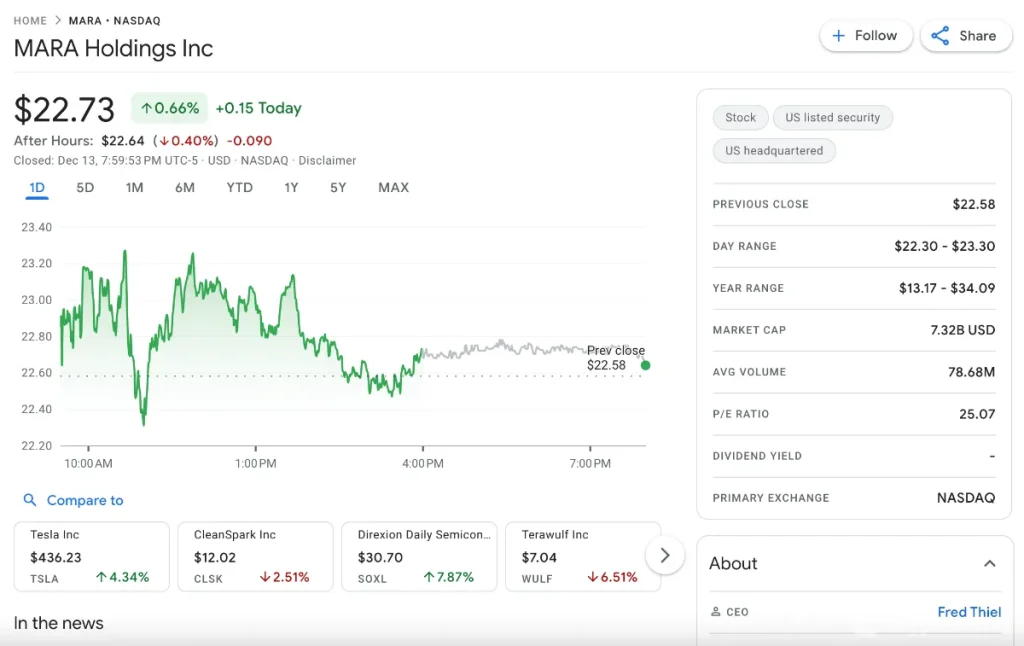
Task: Click the Primary Exchange value NASDAQ
Action: [x=966, y=498]
